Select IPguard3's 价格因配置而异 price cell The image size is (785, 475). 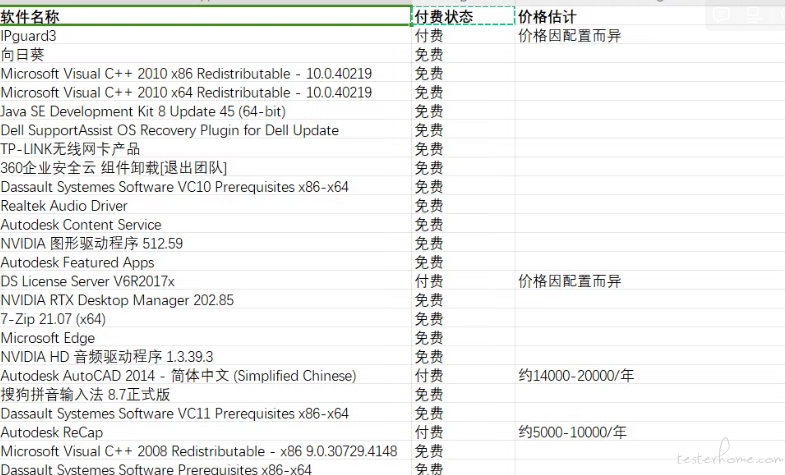click(650, 35)
